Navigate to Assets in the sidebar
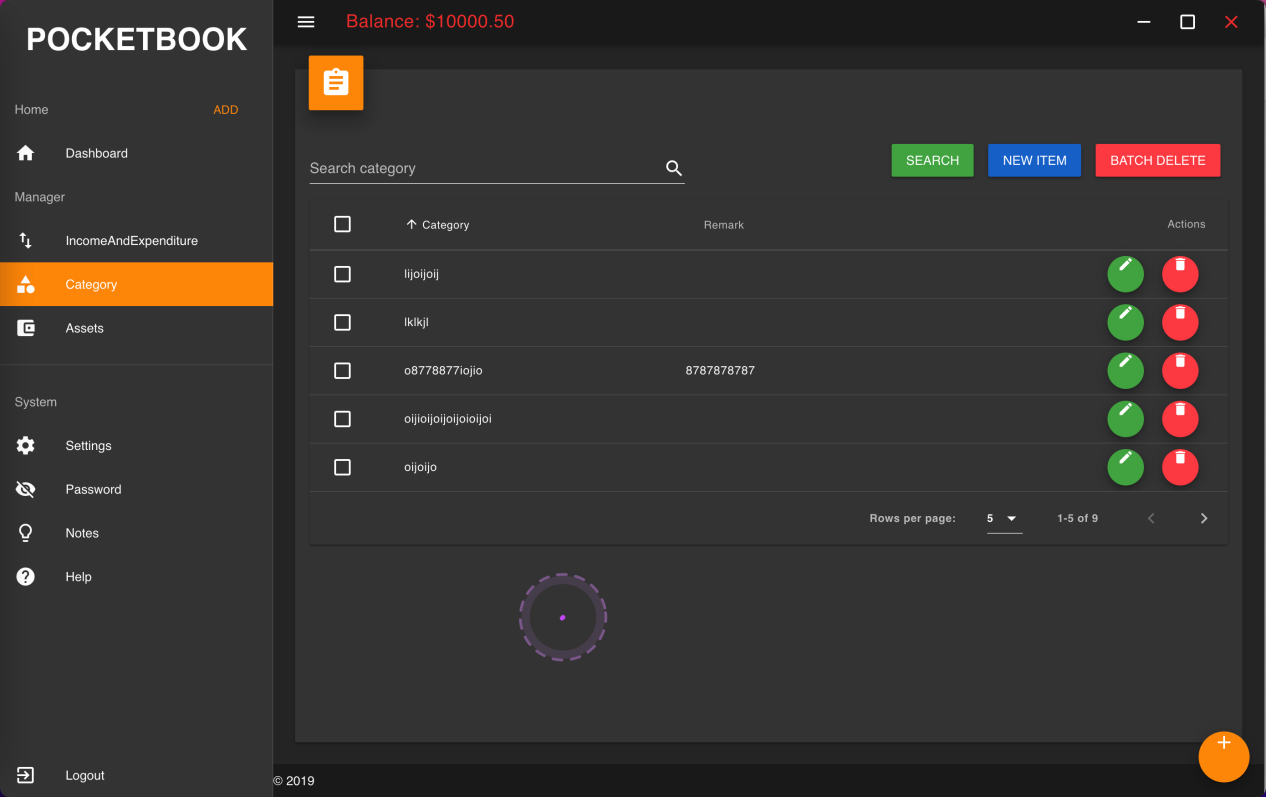The width and height of the screenshot is (1266, 797). pos(84,328)
